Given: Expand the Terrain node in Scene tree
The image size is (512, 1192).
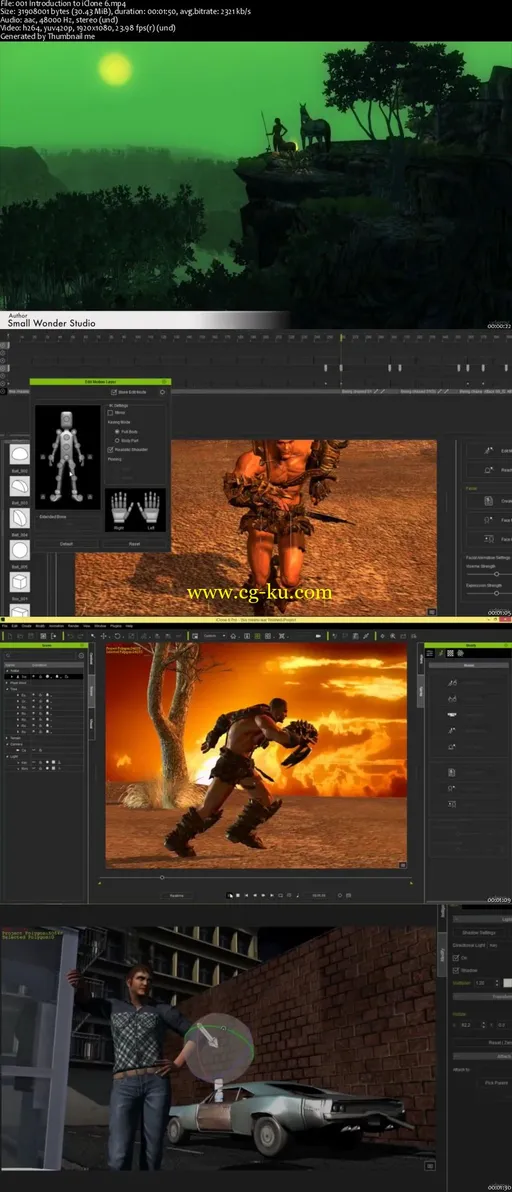Looking at the screenshot, I should (6, 737).
